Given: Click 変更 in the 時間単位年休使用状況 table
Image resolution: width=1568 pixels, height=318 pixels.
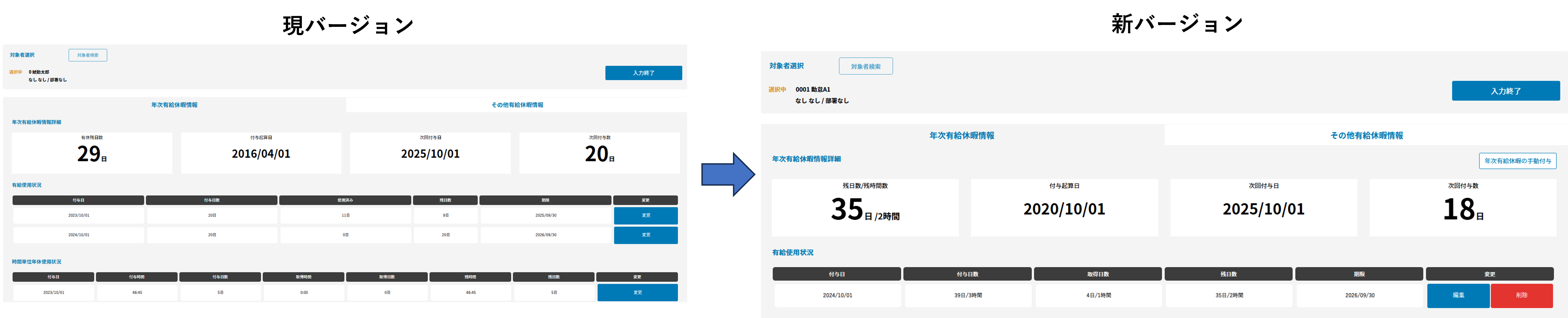Looking at the screenshot, I should point(637,293).
